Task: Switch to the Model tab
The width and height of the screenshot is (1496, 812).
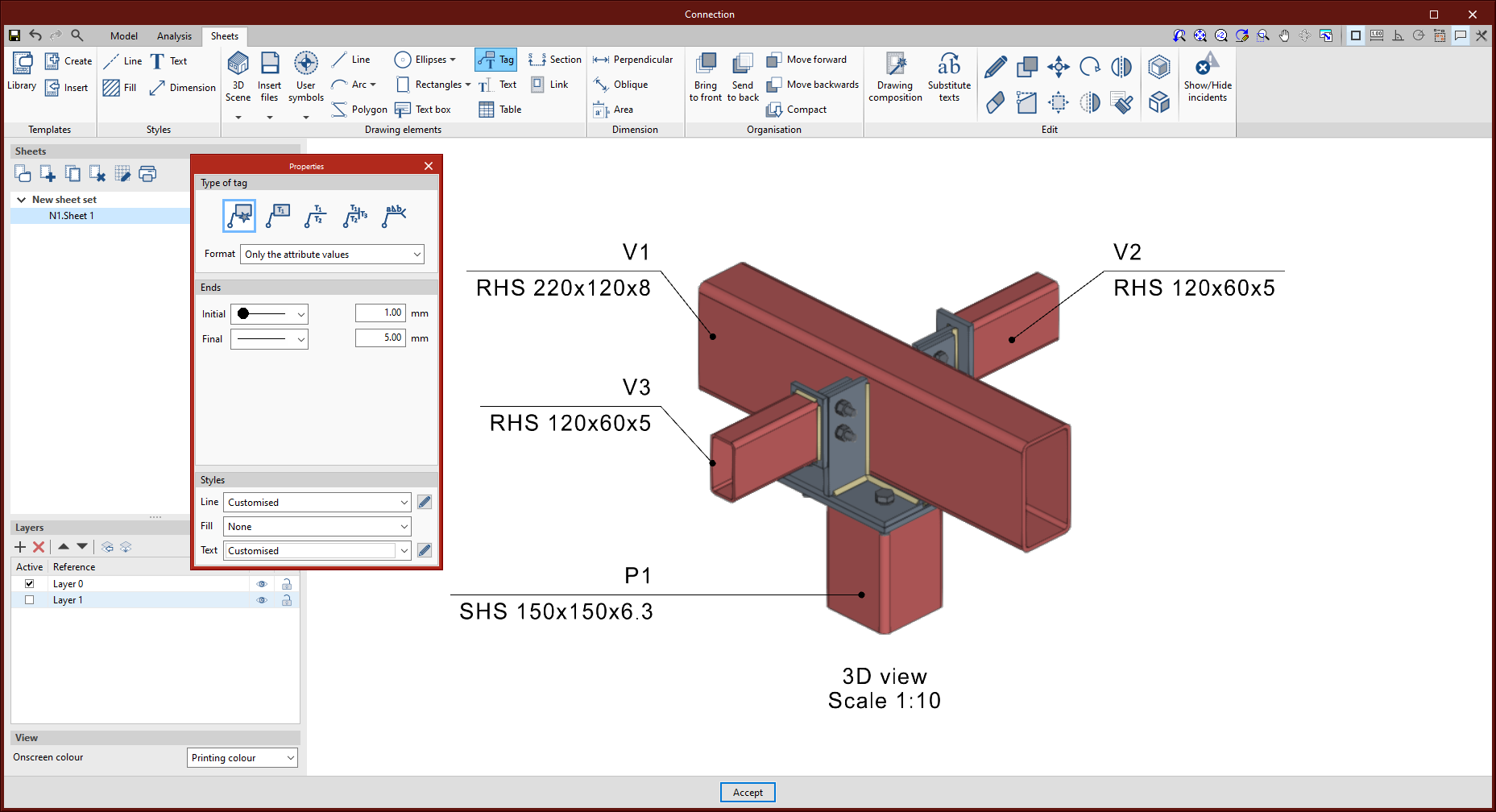Action: point(123,36)
